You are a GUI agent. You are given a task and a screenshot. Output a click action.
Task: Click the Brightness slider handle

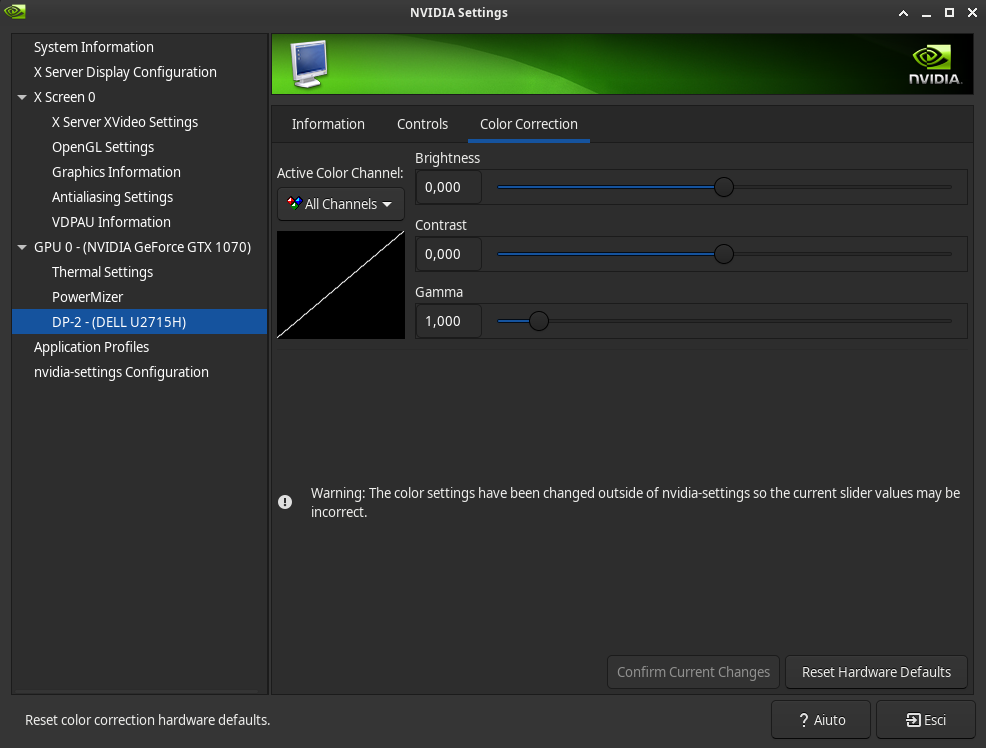pos(724,187)
